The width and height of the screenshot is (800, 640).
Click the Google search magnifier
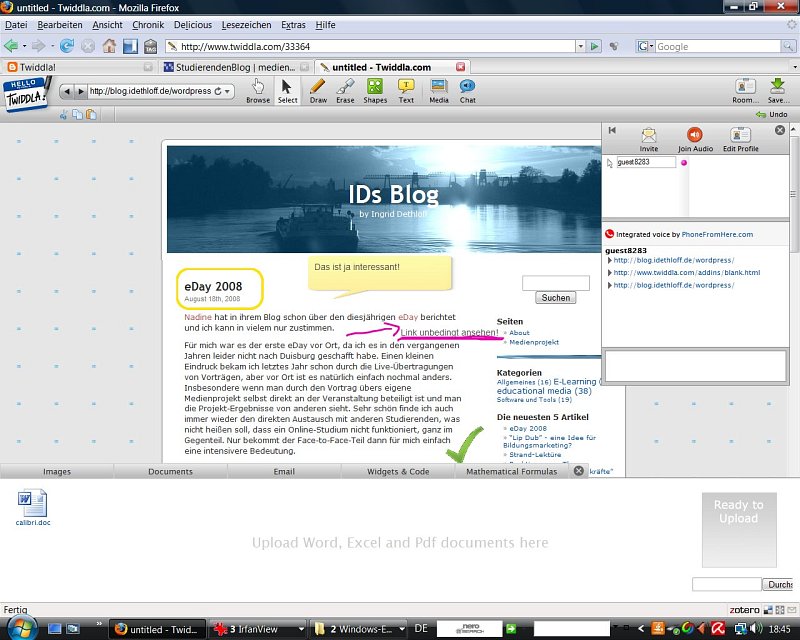[788, 46]
